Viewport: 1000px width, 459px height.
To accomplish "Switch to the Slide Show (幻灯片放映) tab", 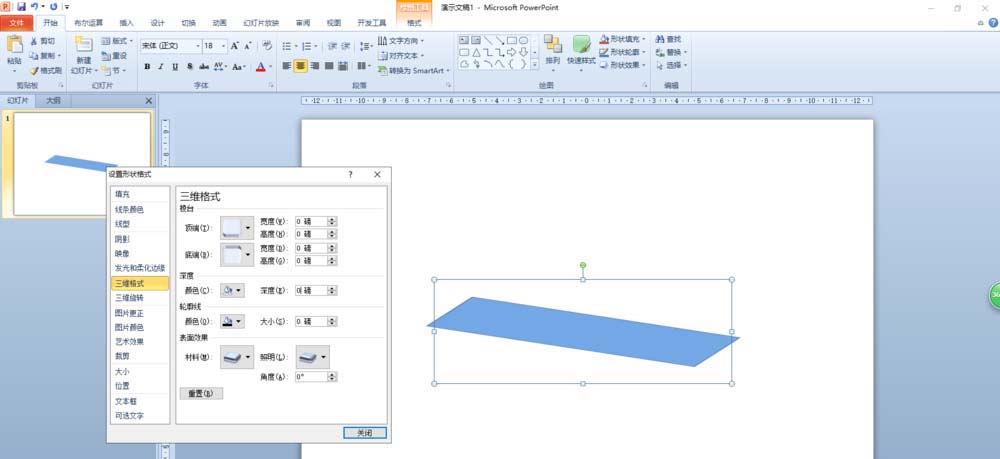I will (261, 23).
